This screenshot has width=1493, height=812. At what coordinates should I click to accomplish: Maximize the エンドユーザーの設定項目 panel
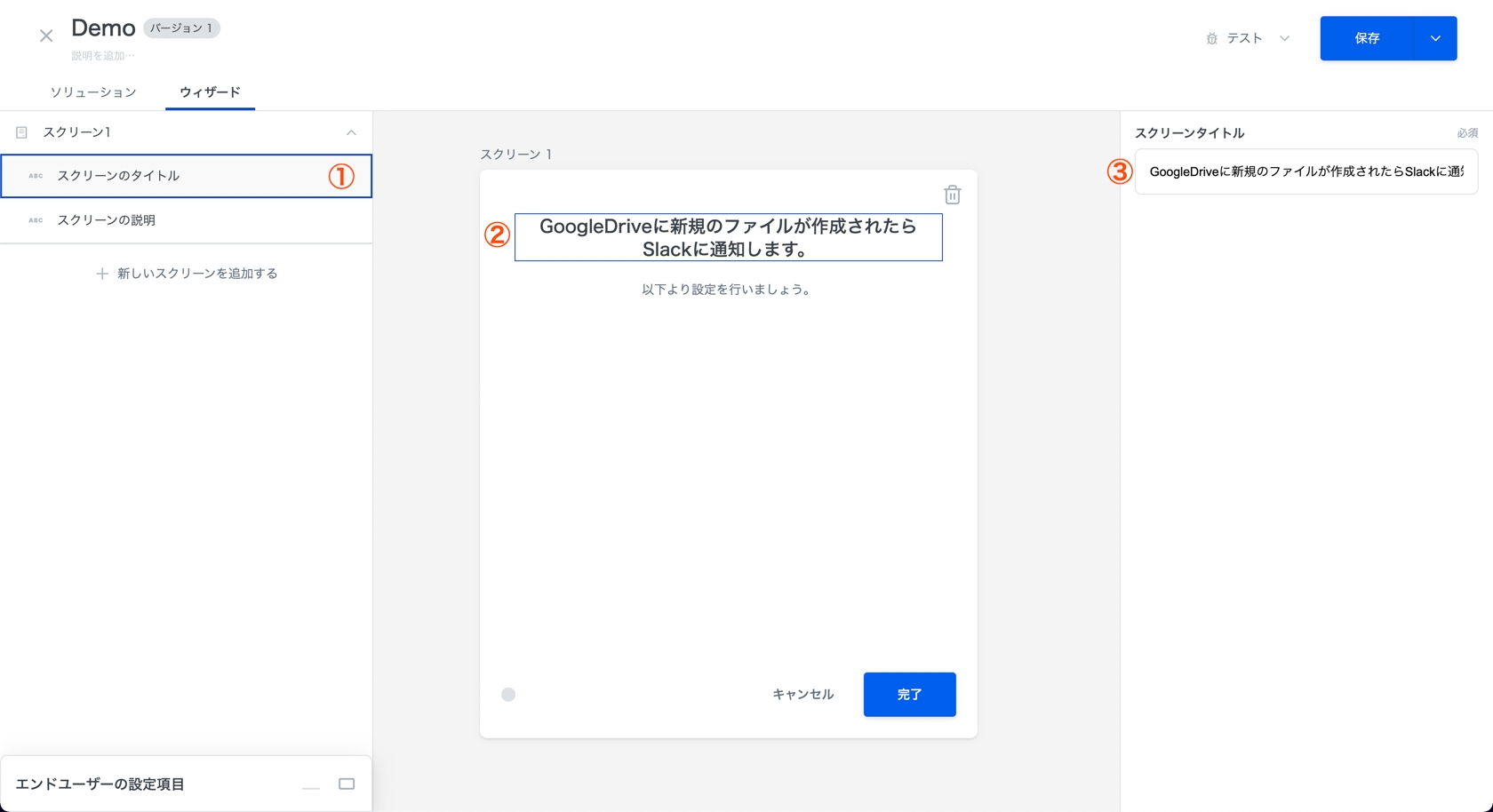(347, 784)
